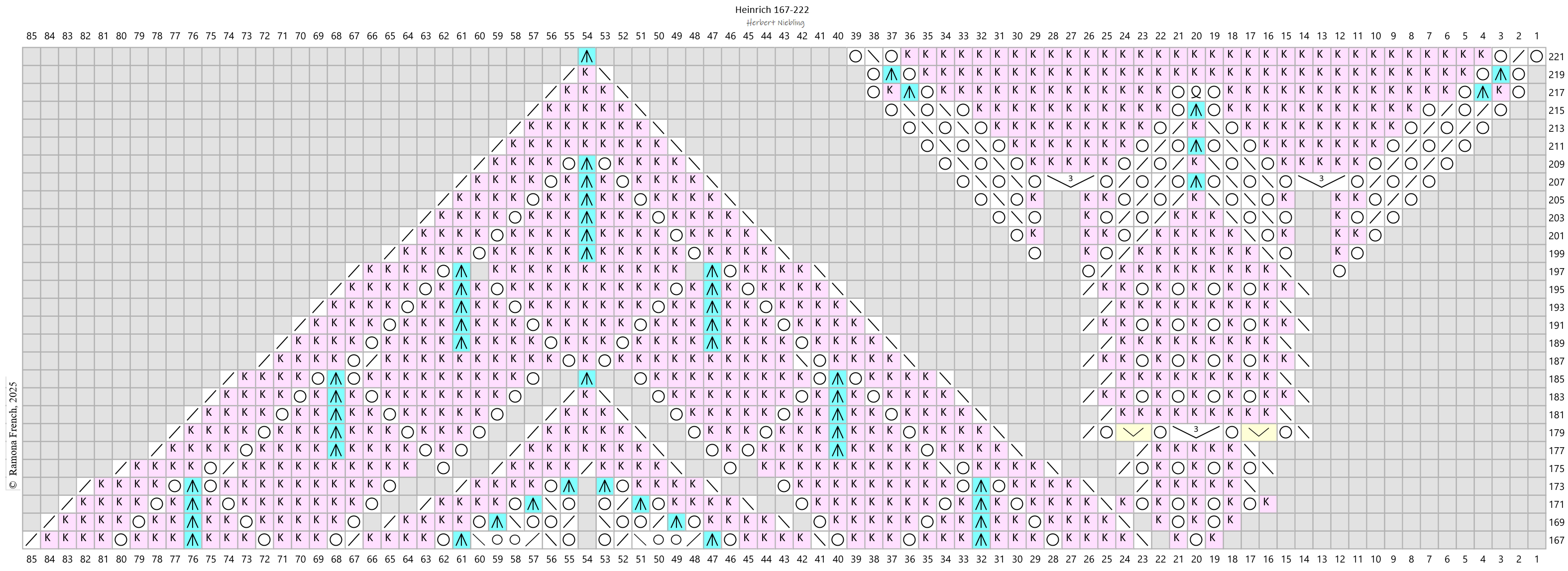
Task: Click the slash symbol in row 167, column 85
Action: tap(32, 539)
